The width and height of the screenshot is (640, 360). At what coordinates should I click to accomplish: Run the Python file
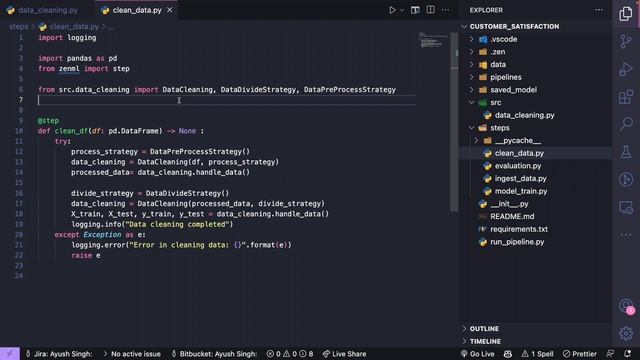[x=392, y=10]
